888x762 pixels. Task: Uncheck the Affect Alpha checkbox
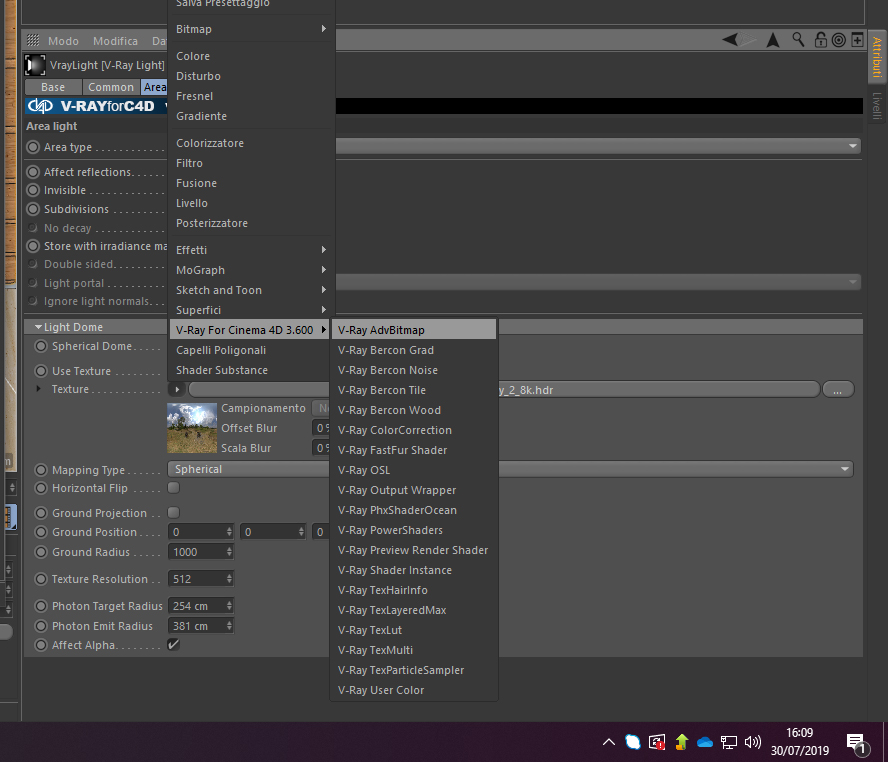(174, 644)
